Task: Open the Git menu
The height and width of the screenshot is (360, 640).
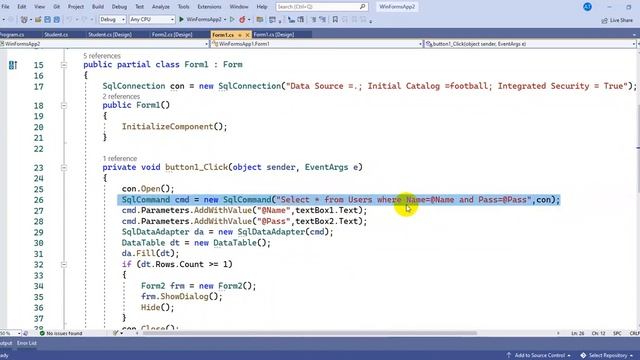Action: (56, 7)
